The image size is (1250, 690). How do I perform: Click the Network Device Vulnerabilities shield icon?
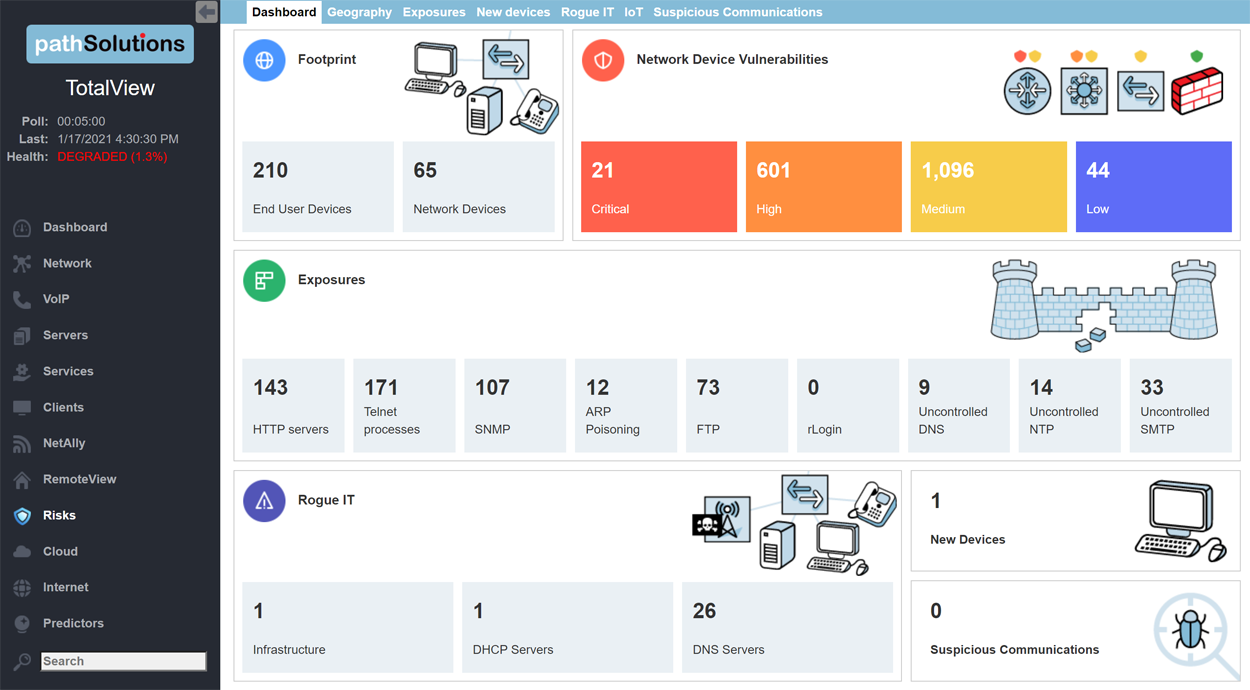point(602,60)
